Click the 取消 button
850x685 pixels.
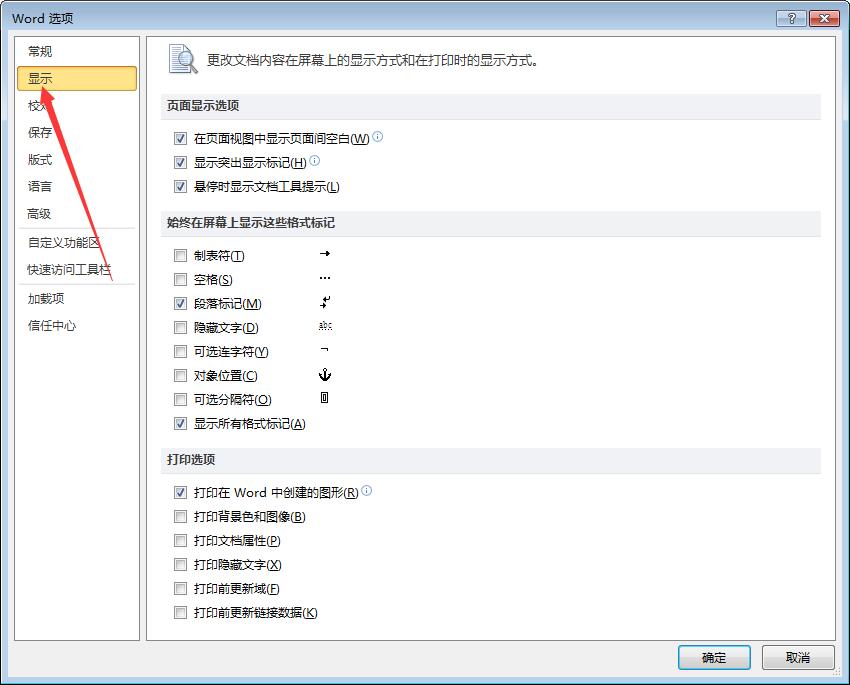coord(798,657)
